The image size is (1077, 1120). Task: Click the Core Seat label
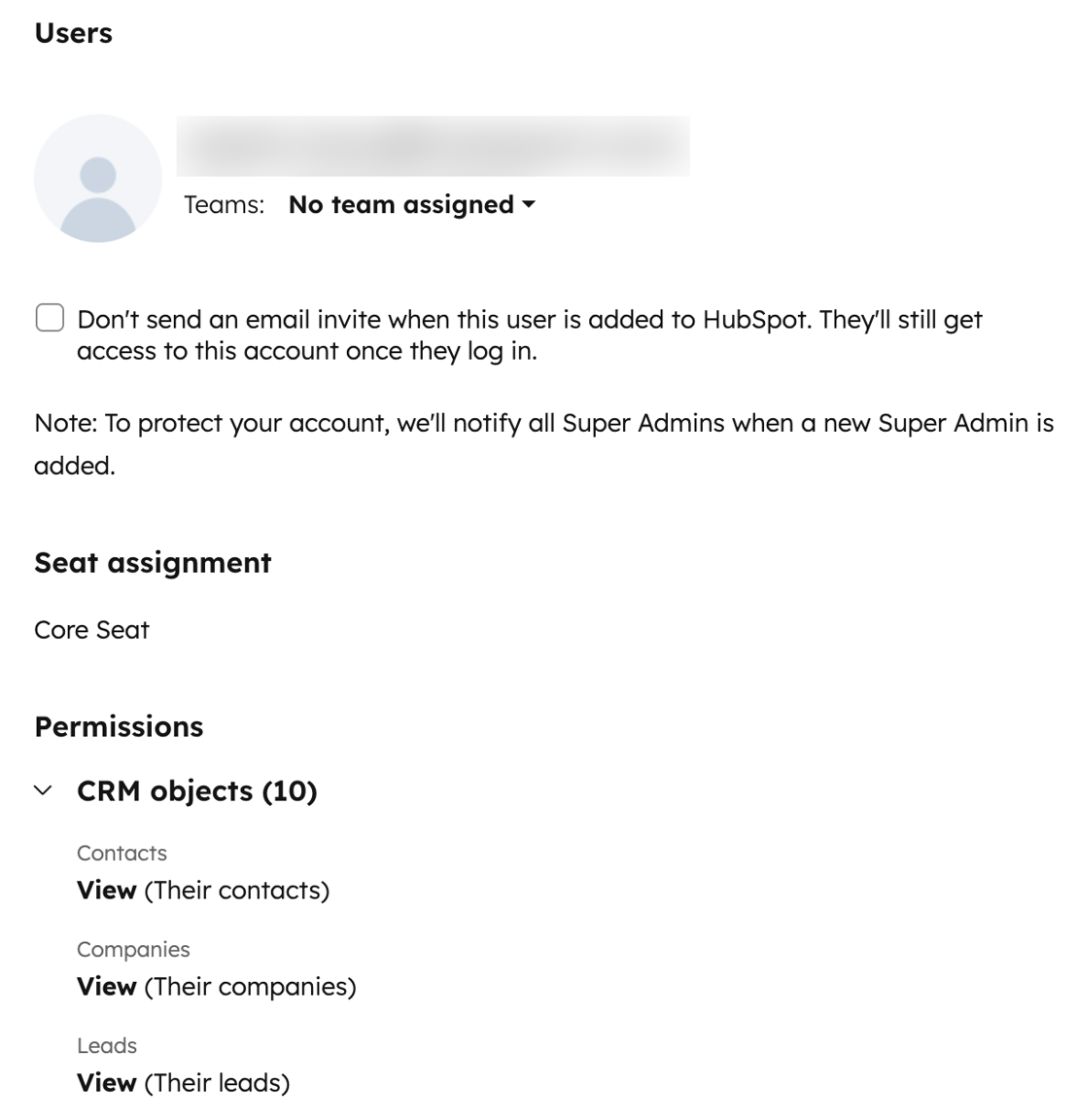91,629
